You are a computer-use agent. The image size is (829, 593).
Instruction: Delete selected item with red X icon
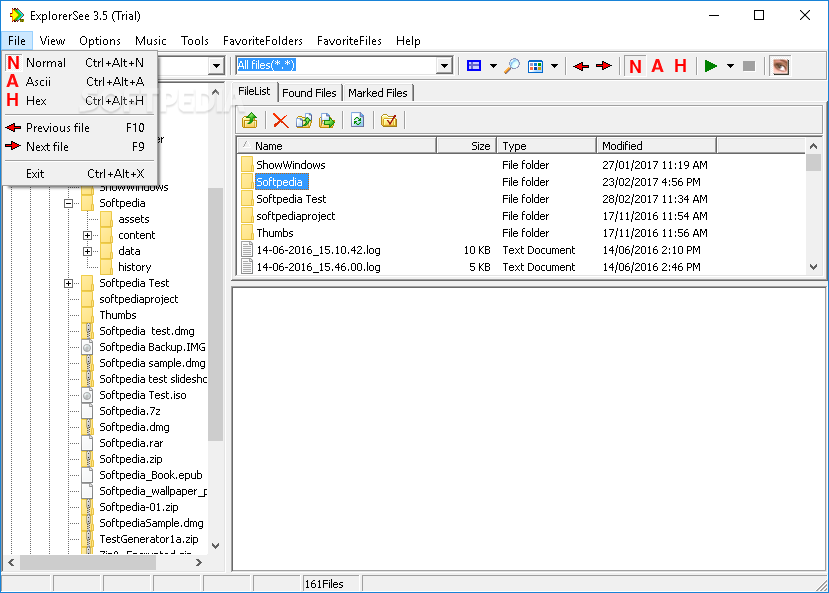click(x=281, y=121)
